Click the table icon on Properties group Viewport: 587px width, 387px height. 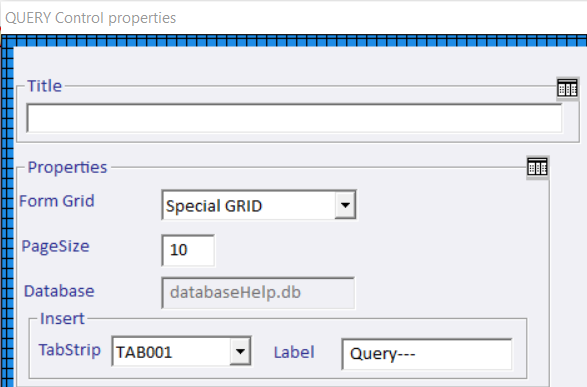tap(537, 167)
